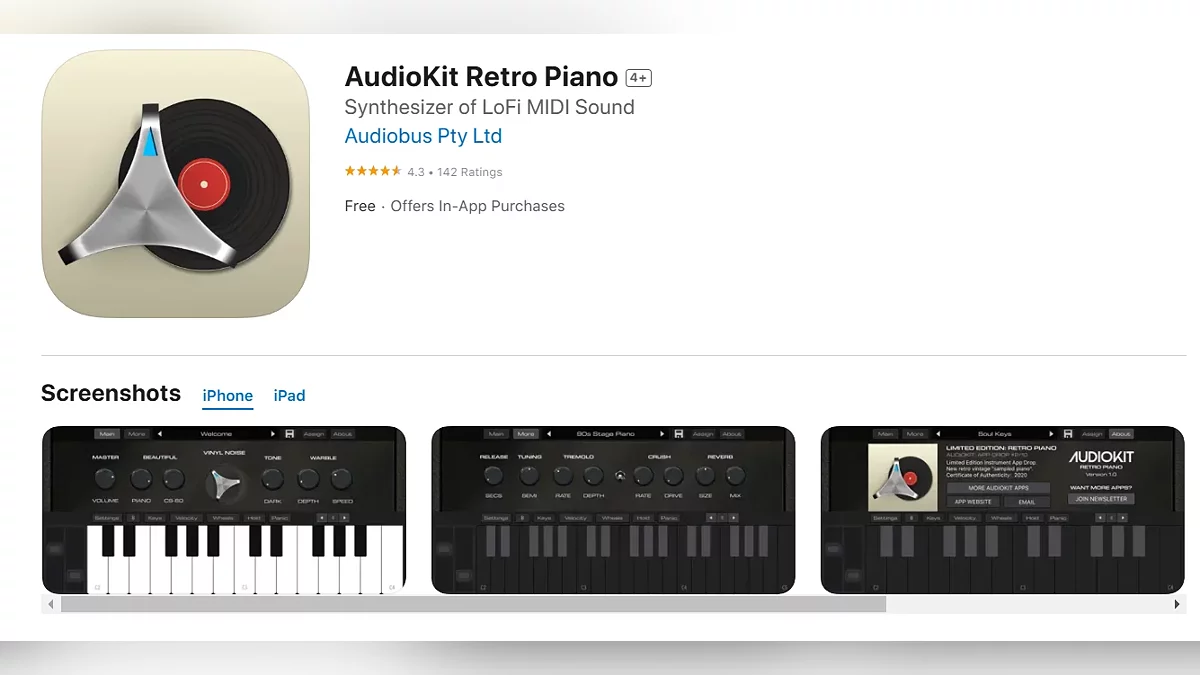This screenshot has width=1200, height=675.
Task: Toggle the Hold button in the Welcome screenshot
Action: [x=253, y=518]
